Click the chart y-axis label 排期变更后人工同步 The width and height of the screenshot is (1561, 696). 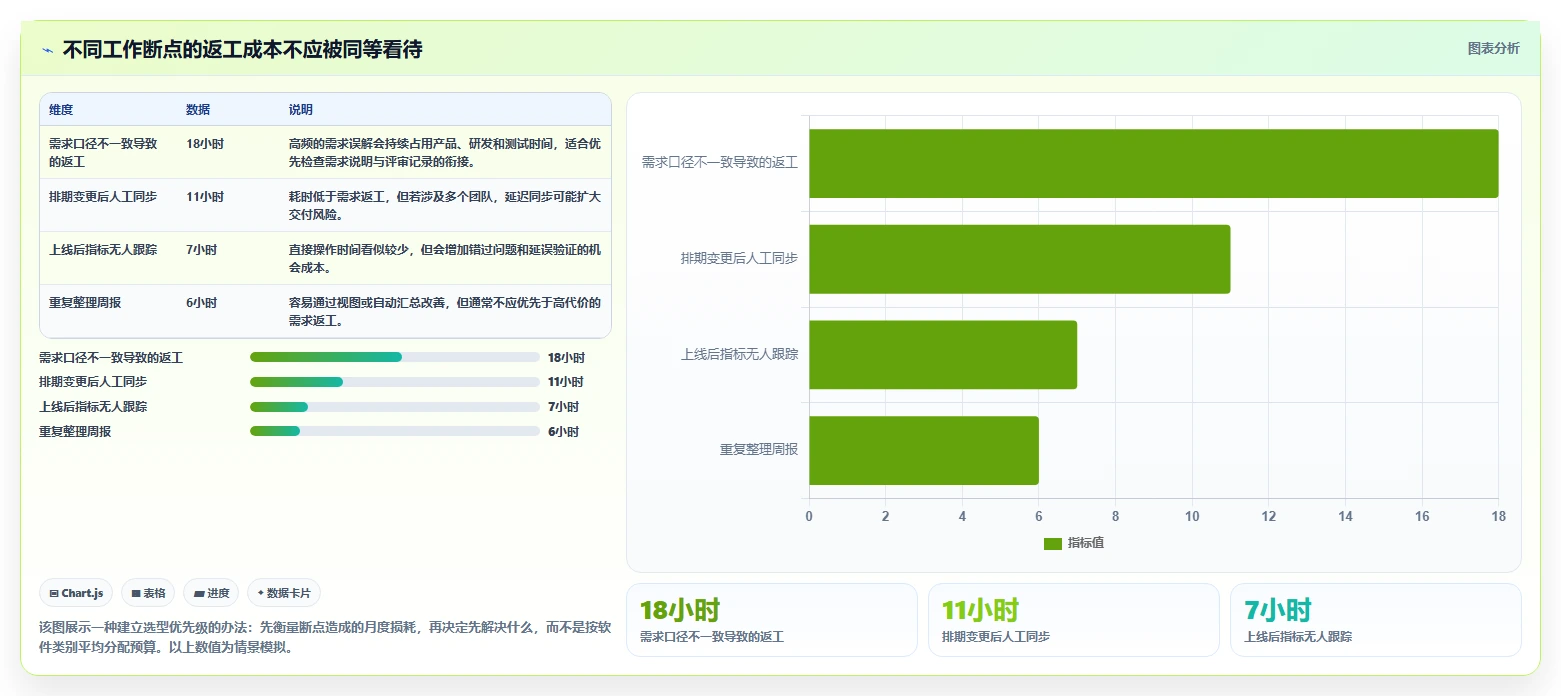(740, 259)
